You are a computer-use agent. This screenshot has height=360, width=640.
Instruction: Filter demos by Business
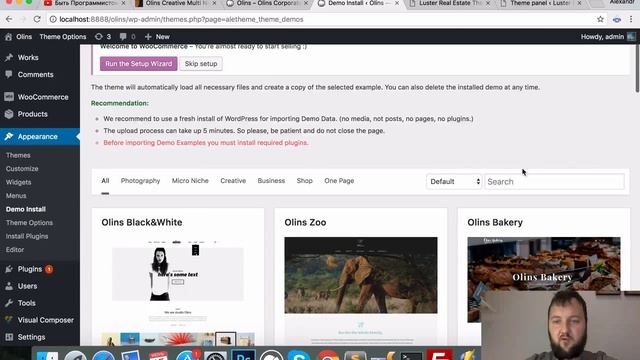271,181
